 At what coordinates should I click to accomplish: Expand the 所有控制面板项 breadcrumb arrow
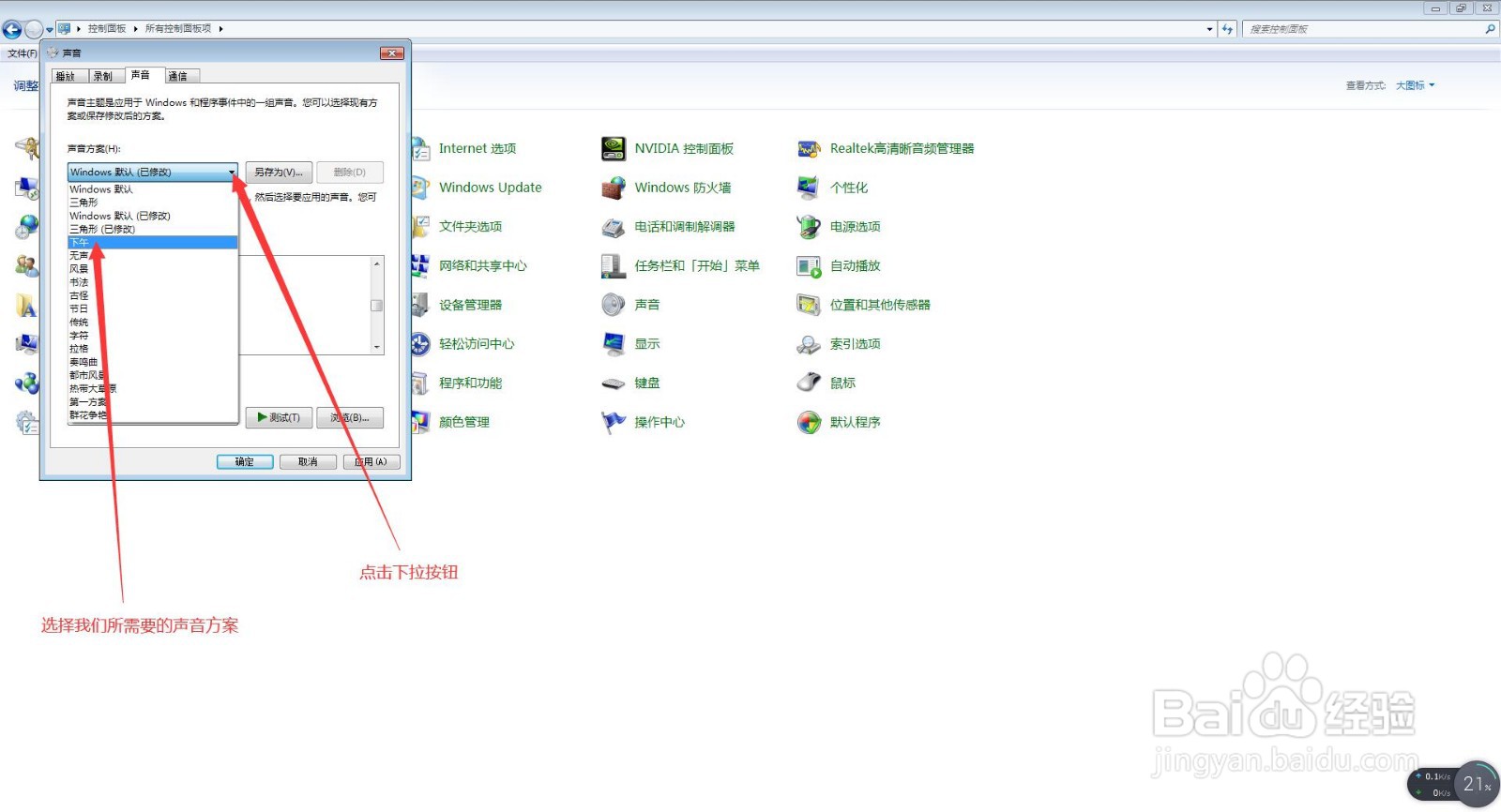pos(220,29)
